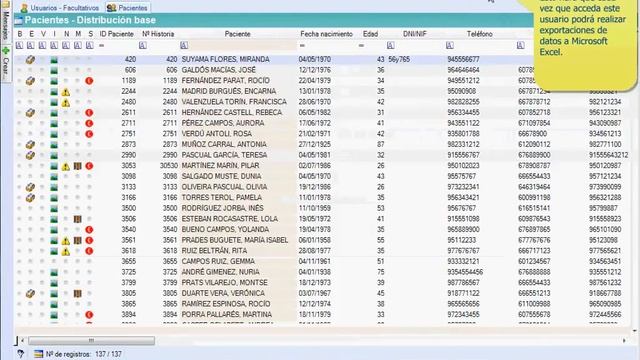Click the brown M-column icon for ESTEBAN ROCASASTRE, LOLA
Image resolution: width=640 pixels, height=360 pixels.
[78, 219]
